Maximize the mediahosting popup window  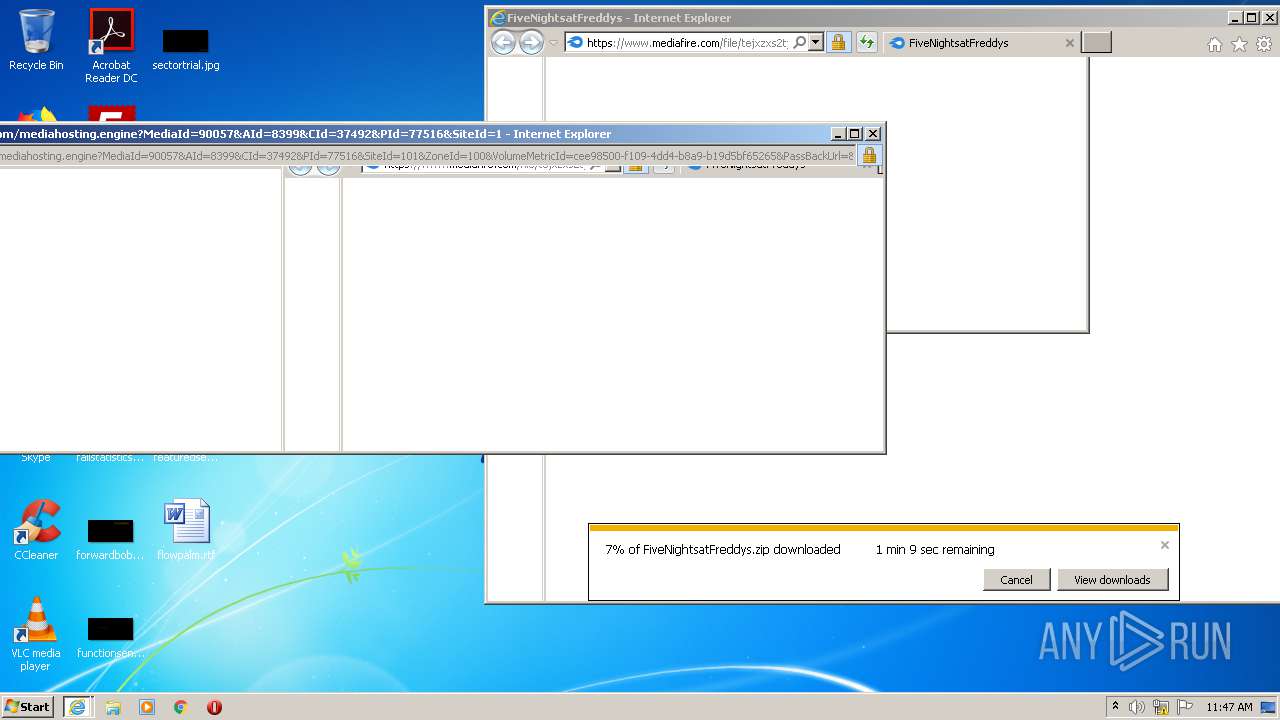855,134
